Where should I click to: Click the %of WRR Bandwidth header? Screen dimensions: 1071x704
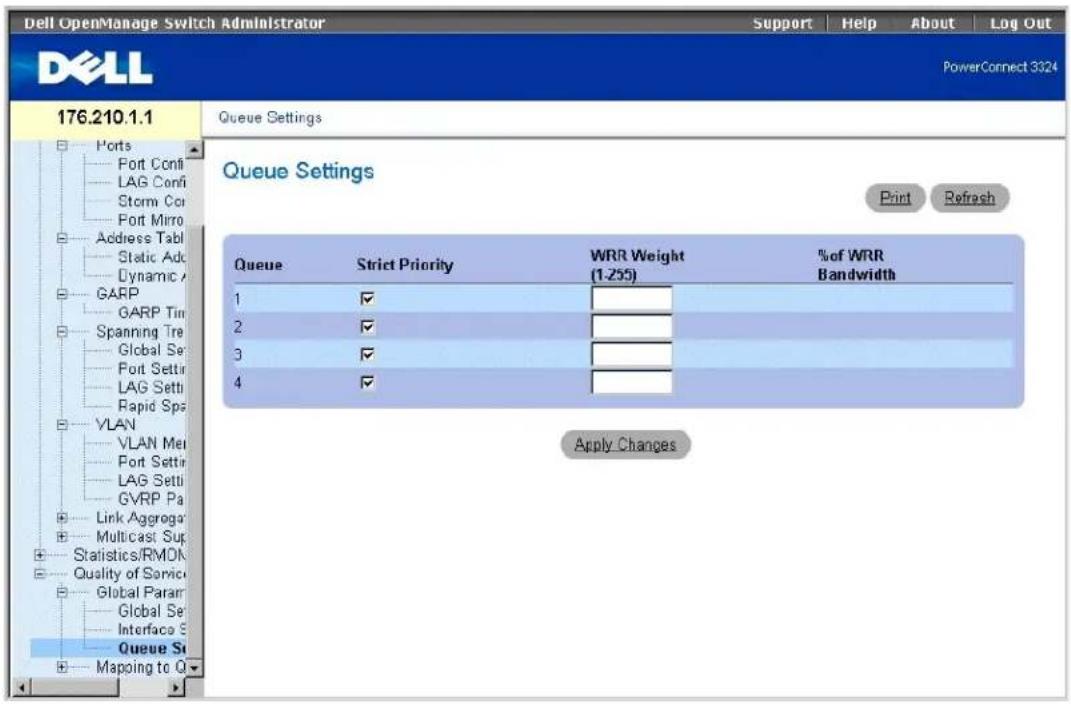click(856, 265)
